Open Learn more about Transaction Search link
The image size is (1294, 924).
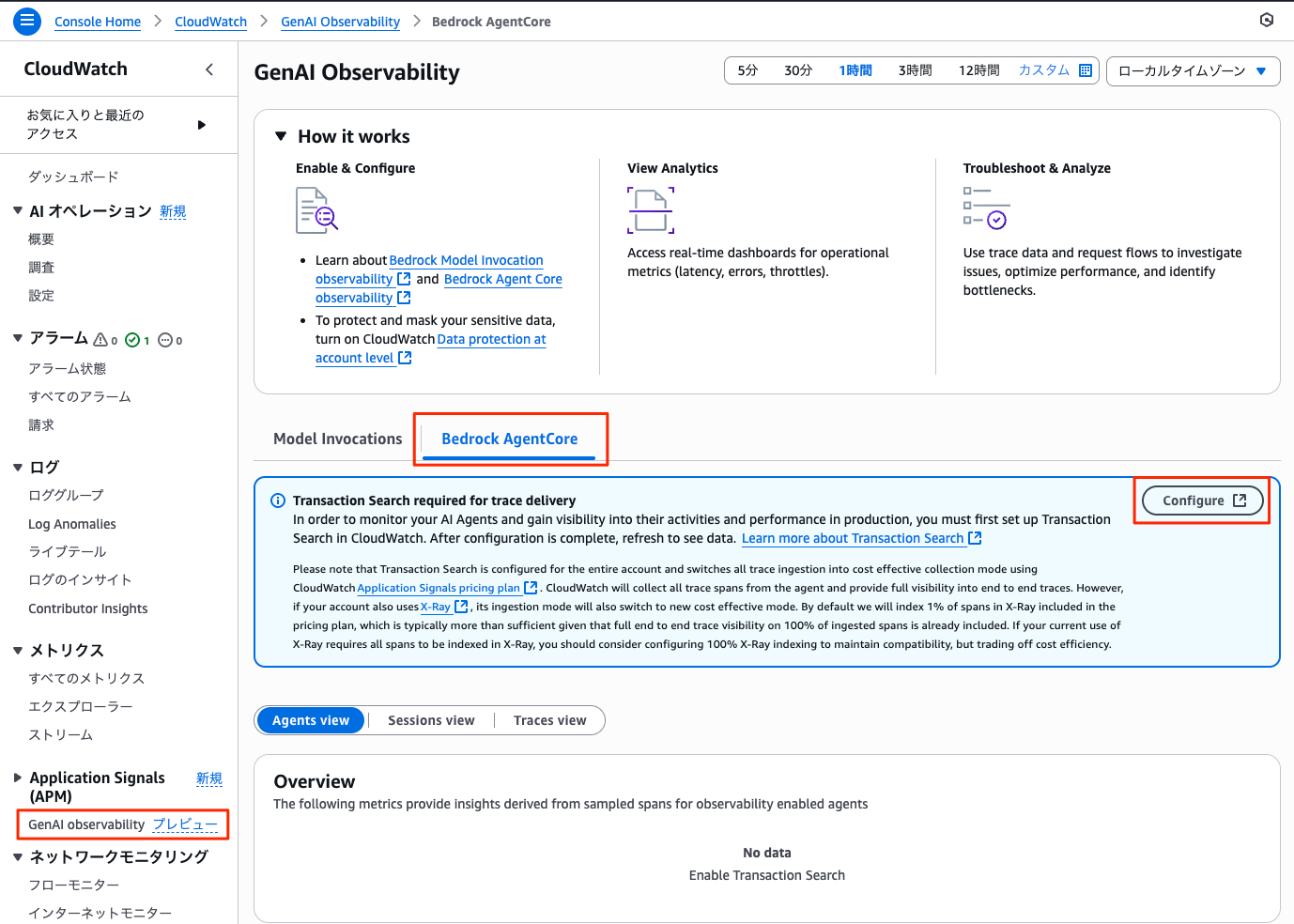pyautogui.click(x=861, y=538)
